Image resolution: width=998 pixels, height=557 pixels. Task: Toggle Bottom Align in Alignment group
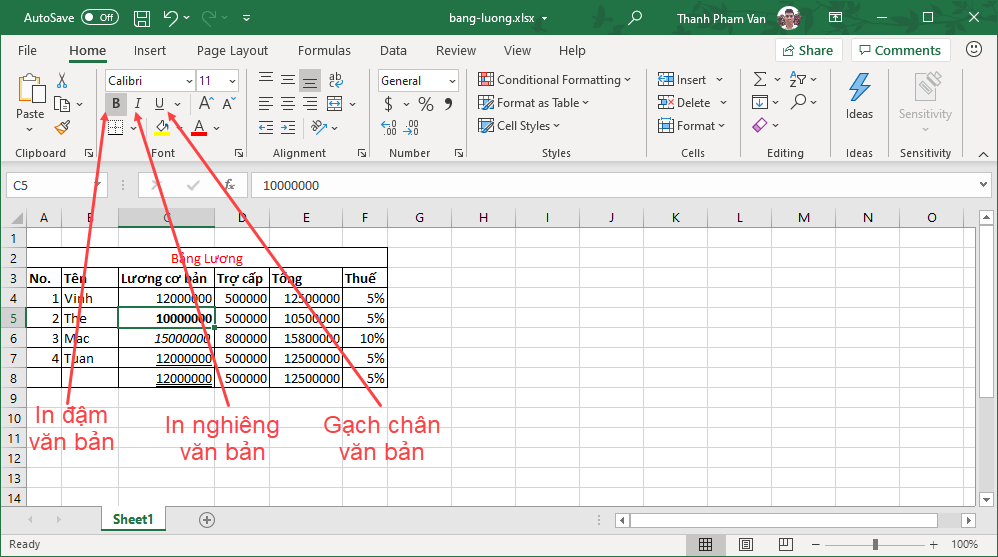[x=310, y=80]
